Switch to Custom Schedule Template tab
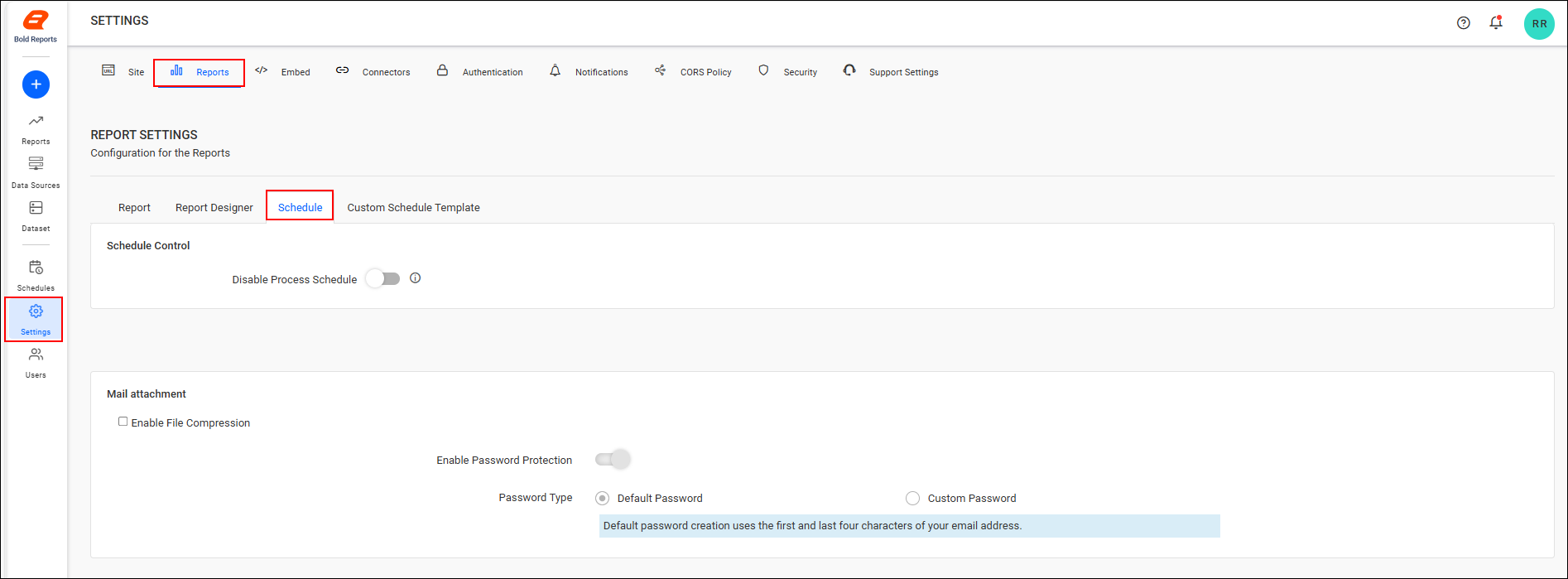 click(x=413, y=208)
